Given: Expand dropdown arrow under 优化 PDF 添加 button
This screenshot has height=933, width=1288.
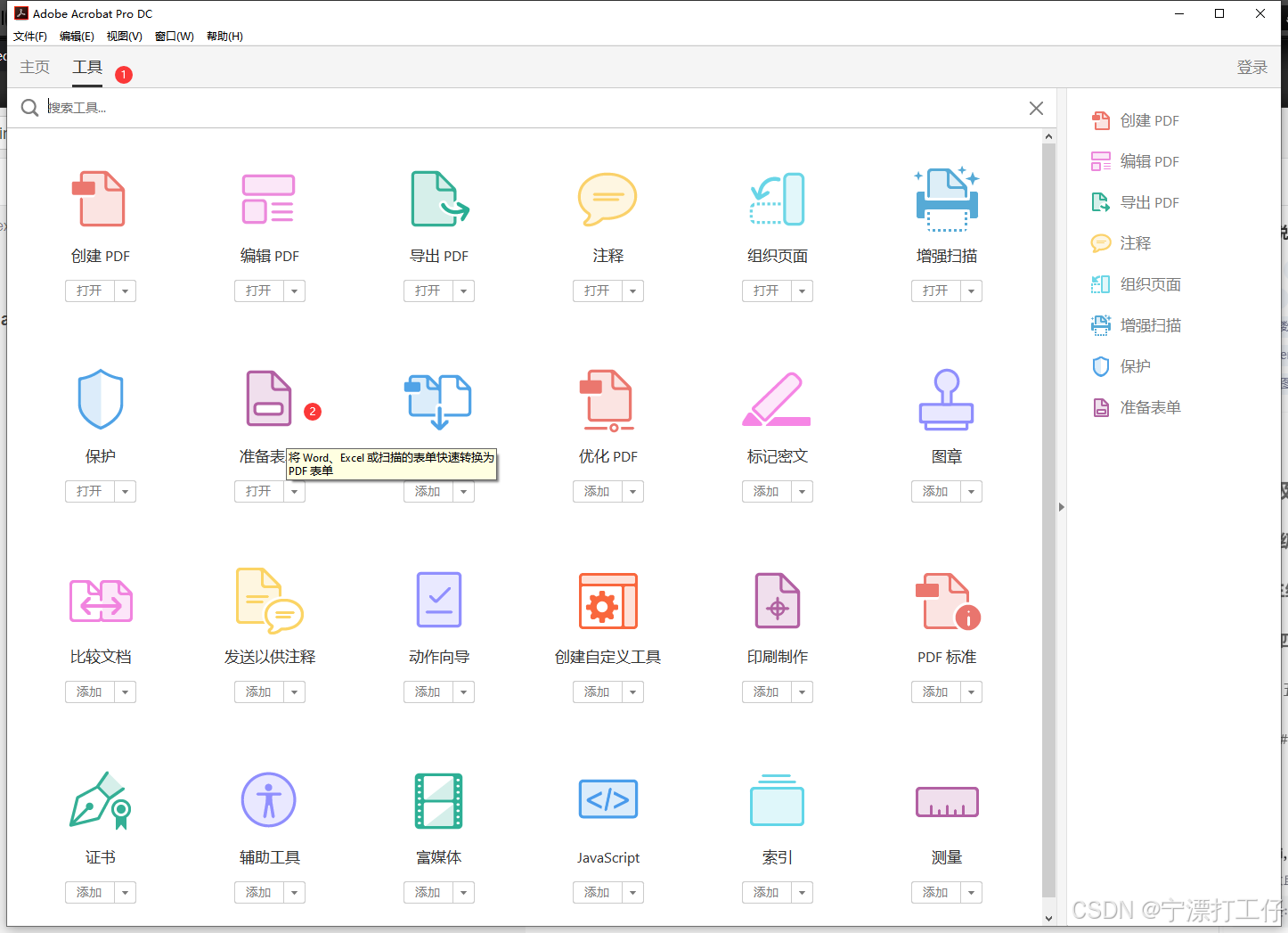Looking at the screenshot, I should 632,491.
